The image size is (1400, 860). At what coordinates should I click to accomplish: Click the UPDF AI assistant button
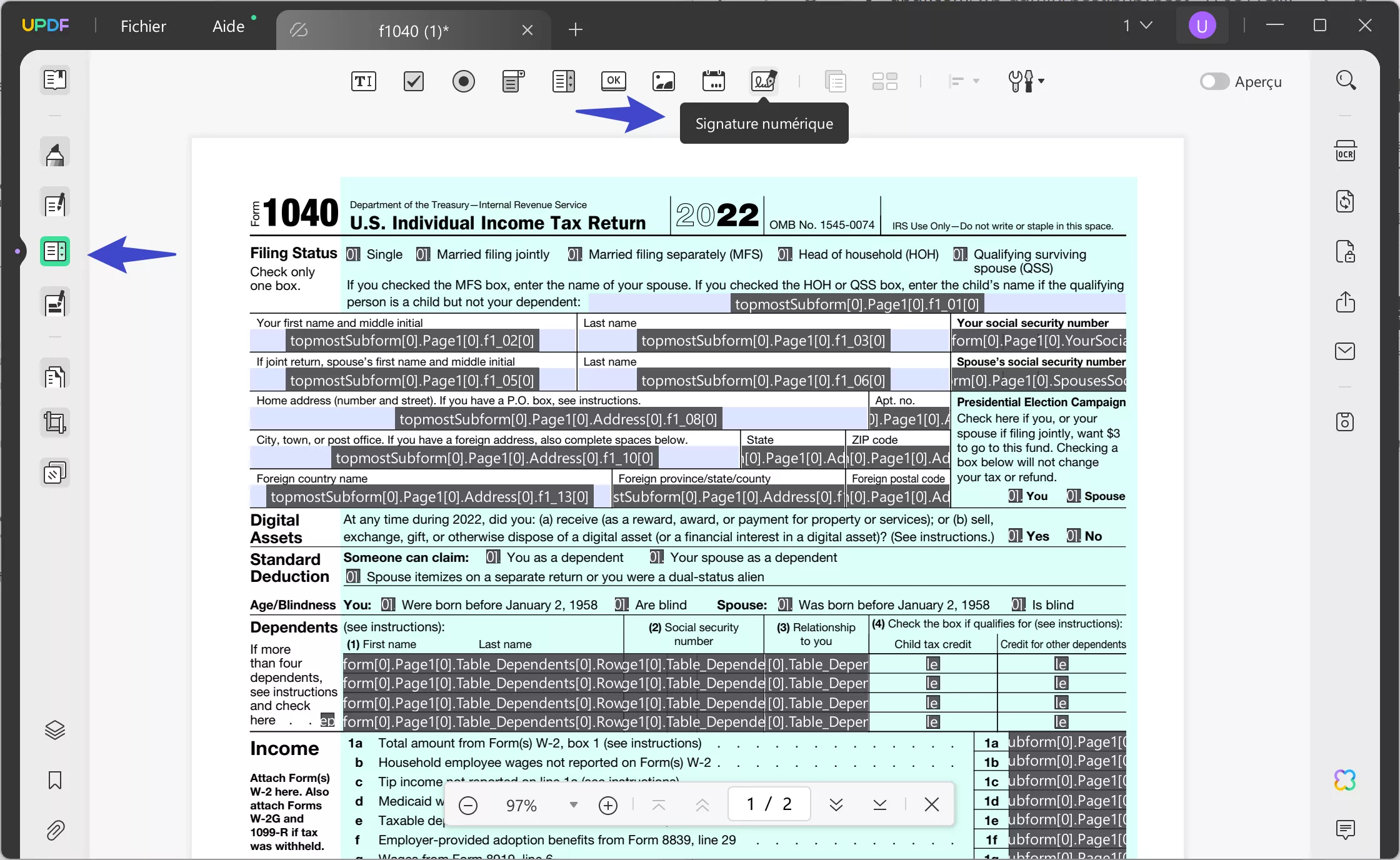[x=1345, y=780]
